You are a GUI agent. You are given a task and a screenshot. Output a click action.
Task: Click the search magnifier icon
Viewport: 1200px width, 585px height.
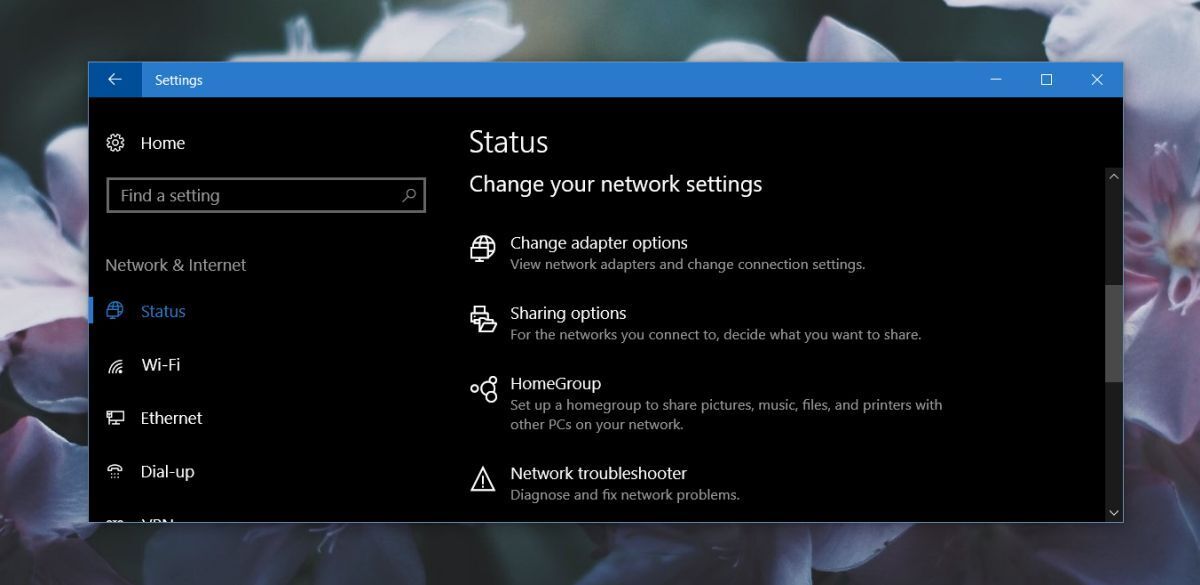[x=409, y=196]
